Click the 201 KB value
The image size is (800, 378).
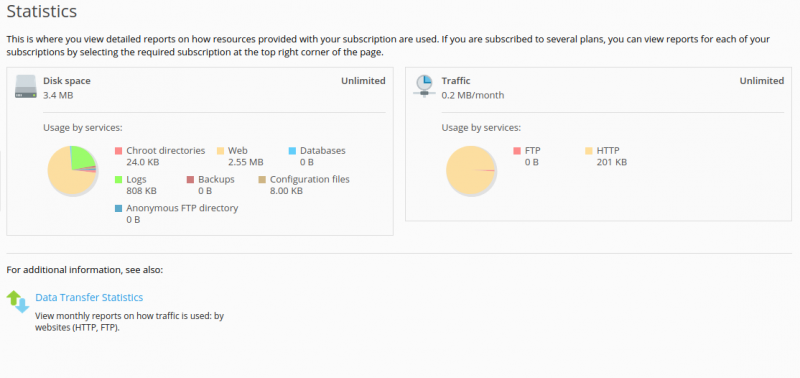(x=612, y=162)
